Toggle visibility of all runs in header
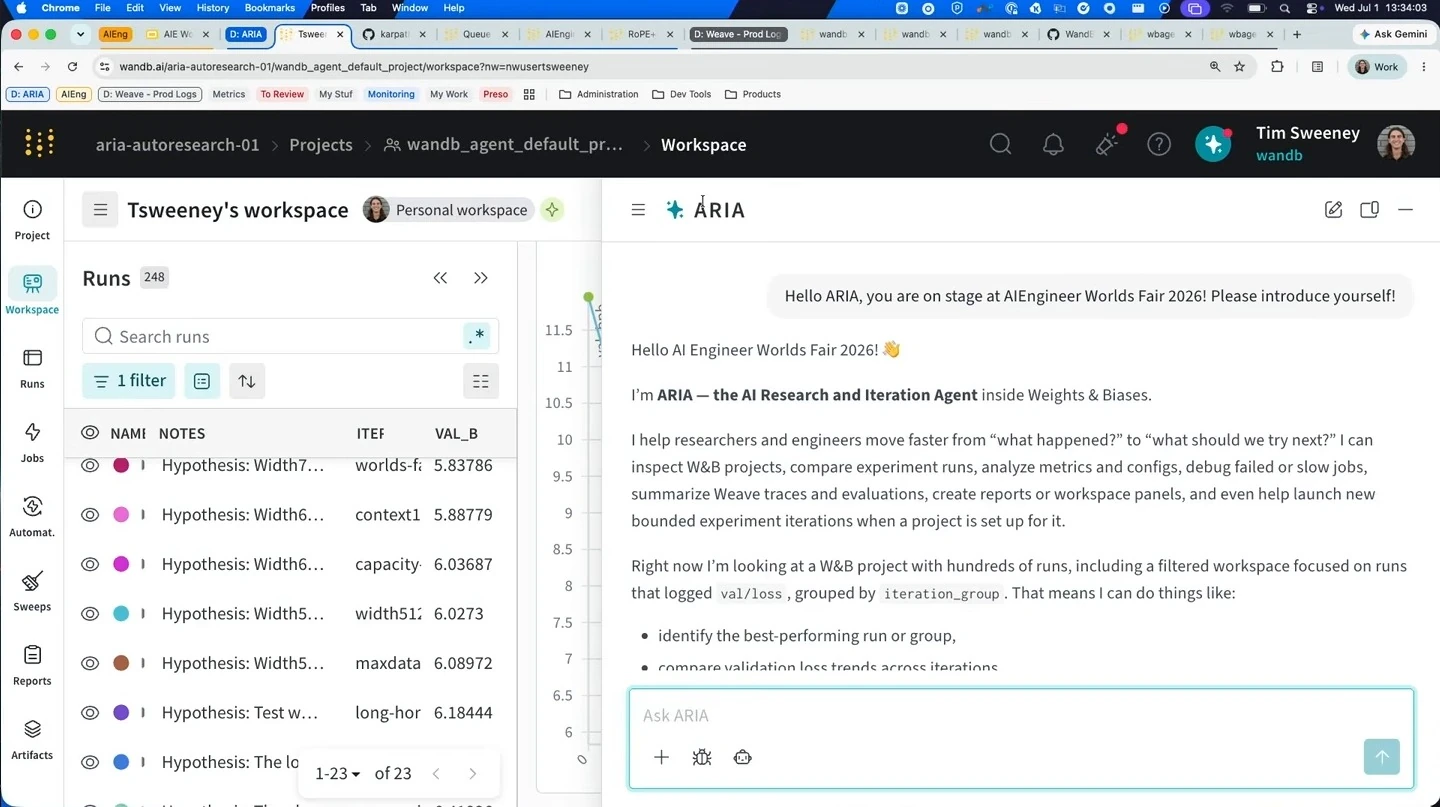This screenshot has height=807, width=1440. click(x=90, y=433)
